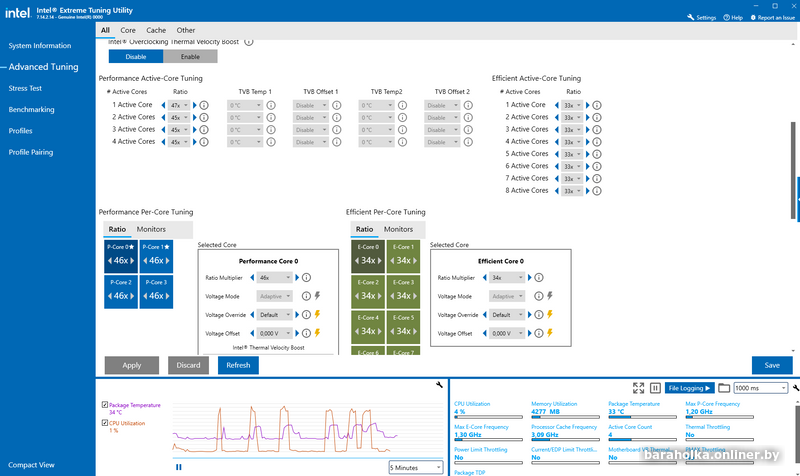The image size is (800, 476).
Task: Show info for 1 Active Core performance ratio
Action: 204,105
